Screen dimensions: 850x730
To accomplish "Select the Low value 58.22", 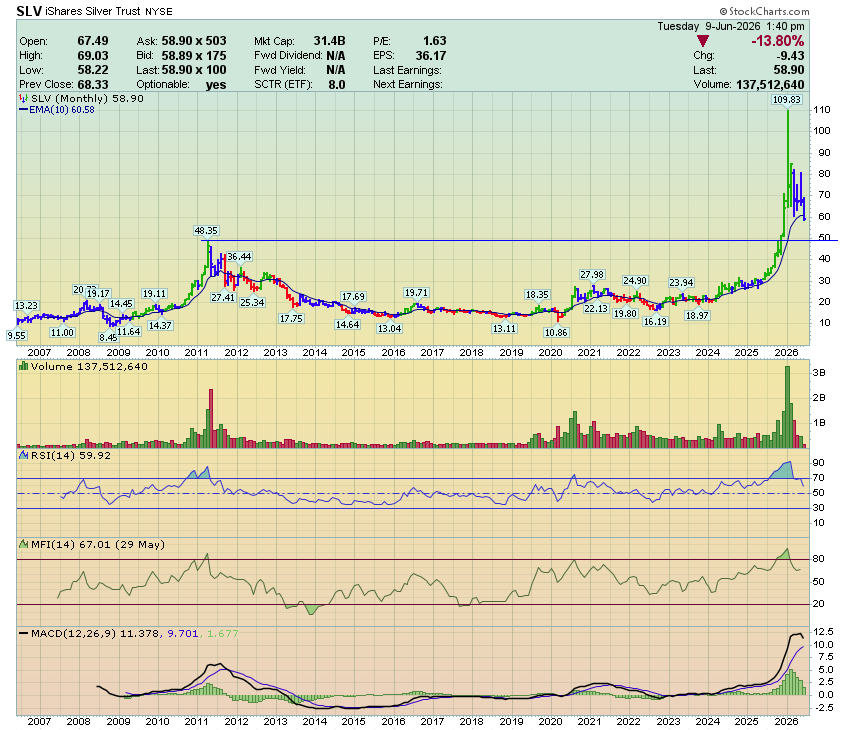I will click(x=93, y=70).
